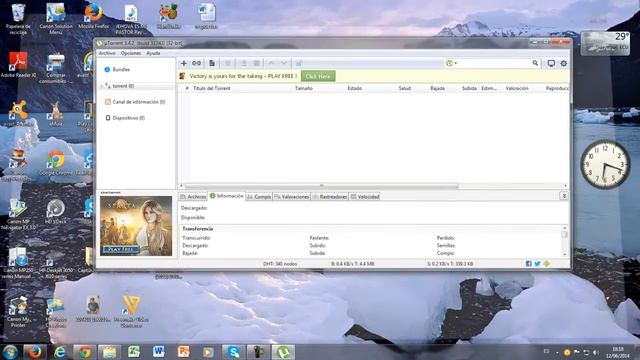Sort by Título del Torrent column
Viewport: 640px width, 360px height.
(212, 88)
